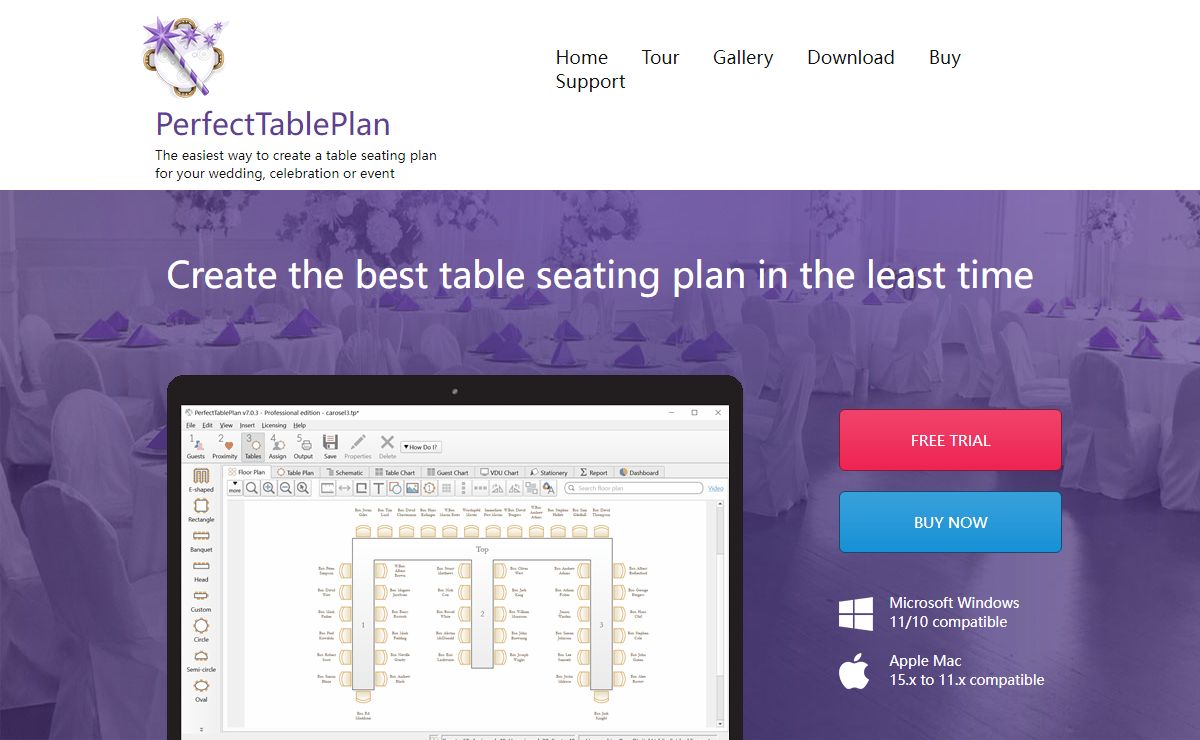Insert a Banquet table from the sidebar

click(202, 541)
